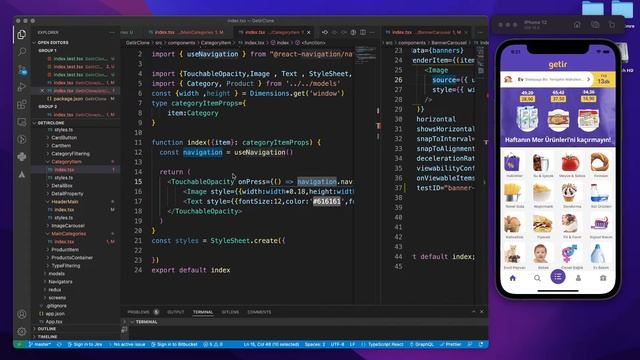Expand the Outline section
The height and width of the screenshot is (360, 640).
[x=47, y=329]
